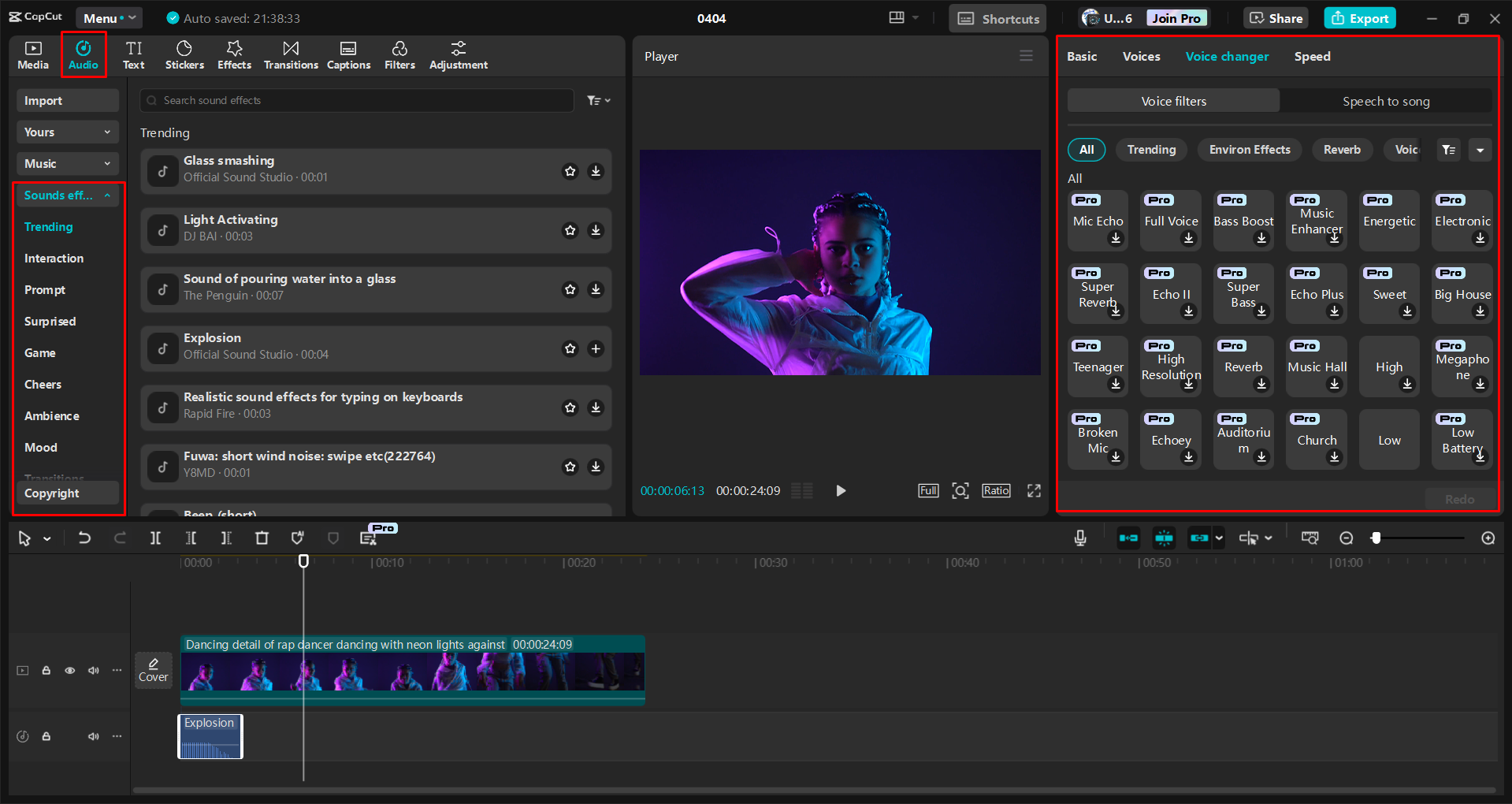This screenshot has height=804, width=1512.
Task: Click the timeline zoom slider handle
Action: 1376,538
